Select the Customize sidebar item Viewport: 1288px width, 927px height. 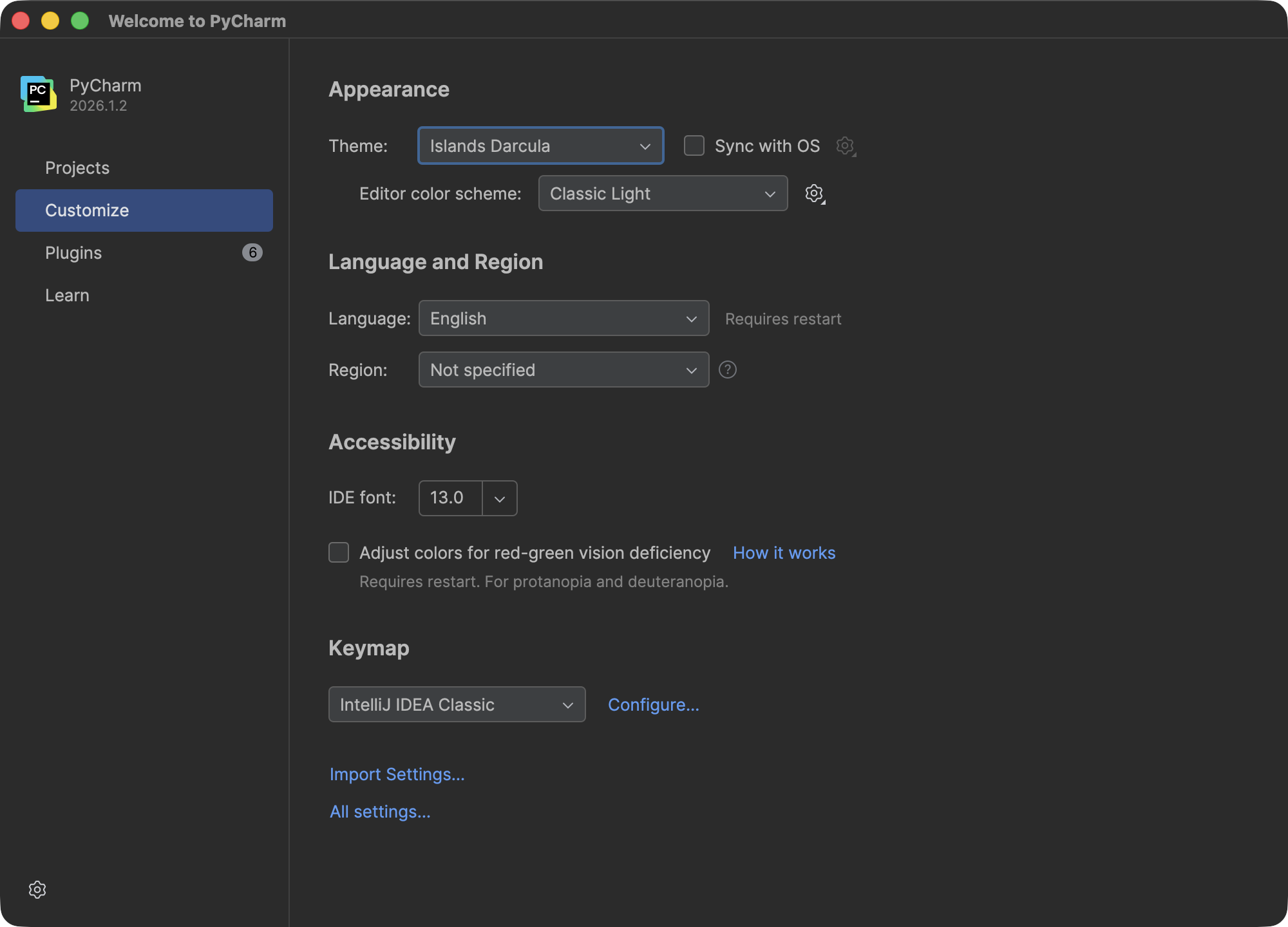tap(144, 211)
